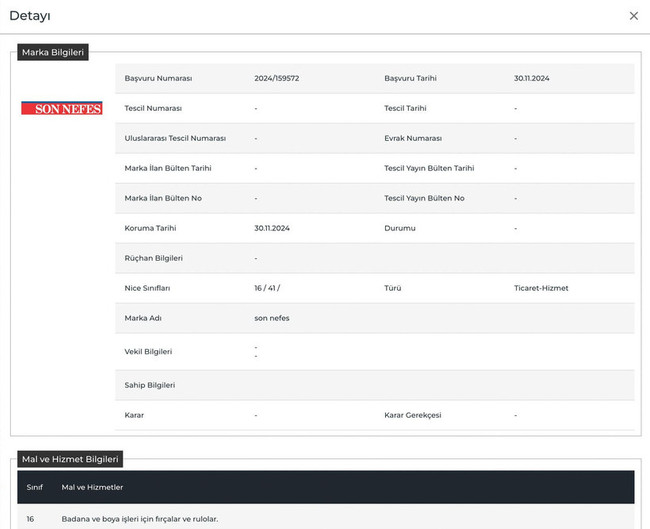Click the Başvuru Tarihi value 30.11.2024

coord(534,78)
